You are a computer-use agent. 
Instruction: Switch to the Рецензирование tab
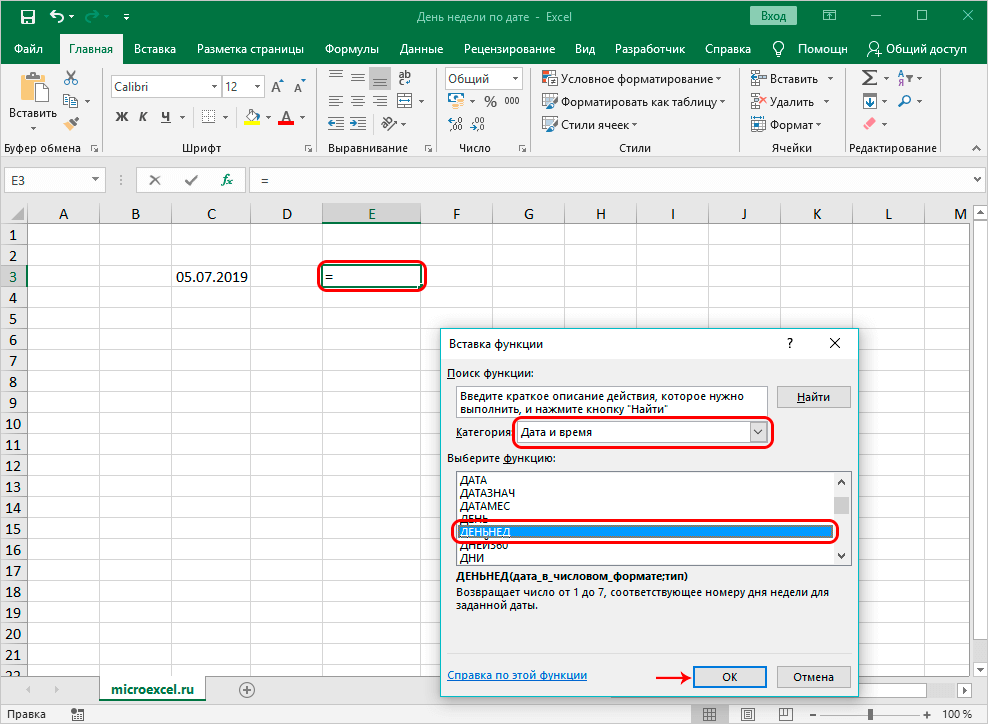[x=510, y=49]
